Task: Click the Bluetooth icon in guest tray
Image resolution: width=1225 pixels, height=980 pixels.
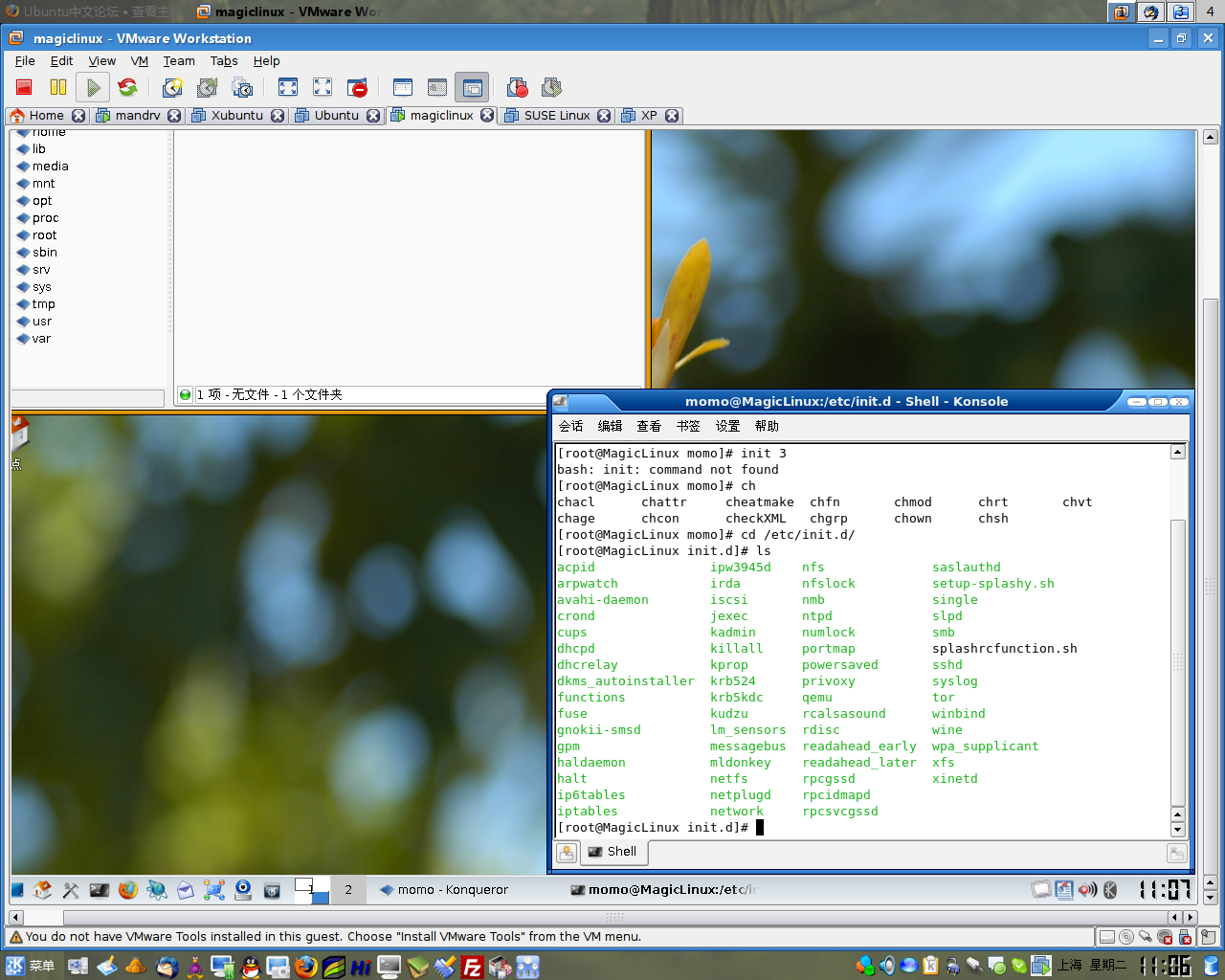Action: coord(1110,889)
